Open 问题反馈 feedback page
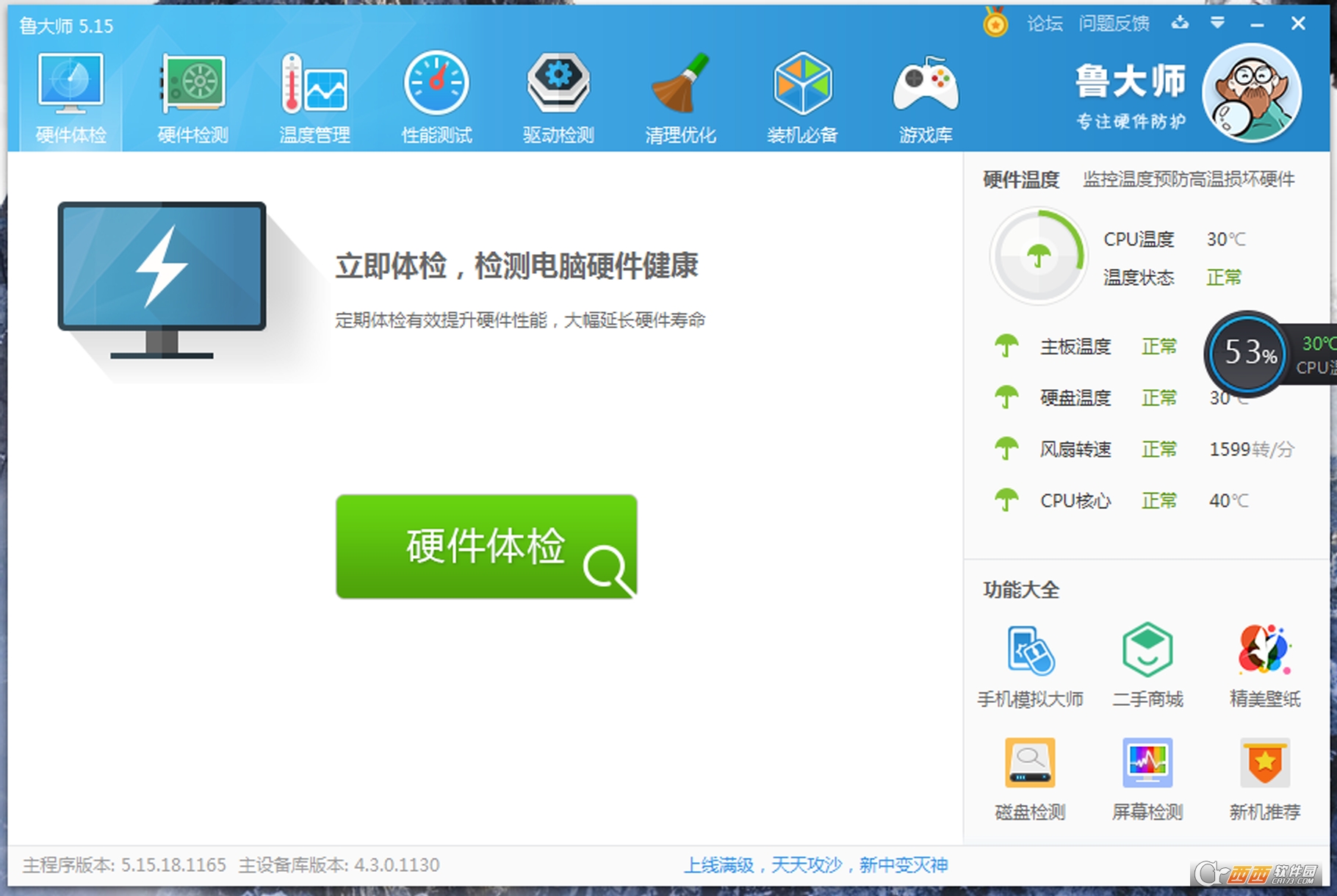Image resolution: width=1337 pixels, height=896 pixels. click(1114, 23)
